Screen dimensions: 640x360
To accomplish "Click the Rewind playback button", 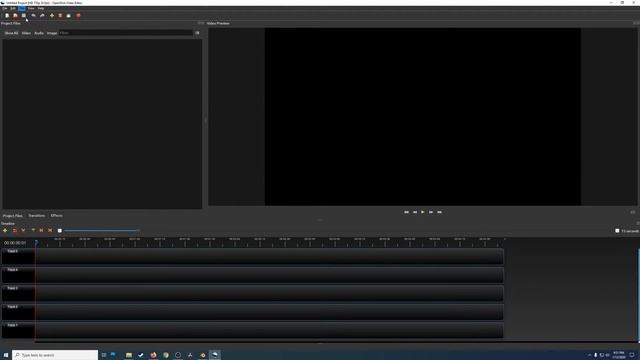I will tap(415, 212).
